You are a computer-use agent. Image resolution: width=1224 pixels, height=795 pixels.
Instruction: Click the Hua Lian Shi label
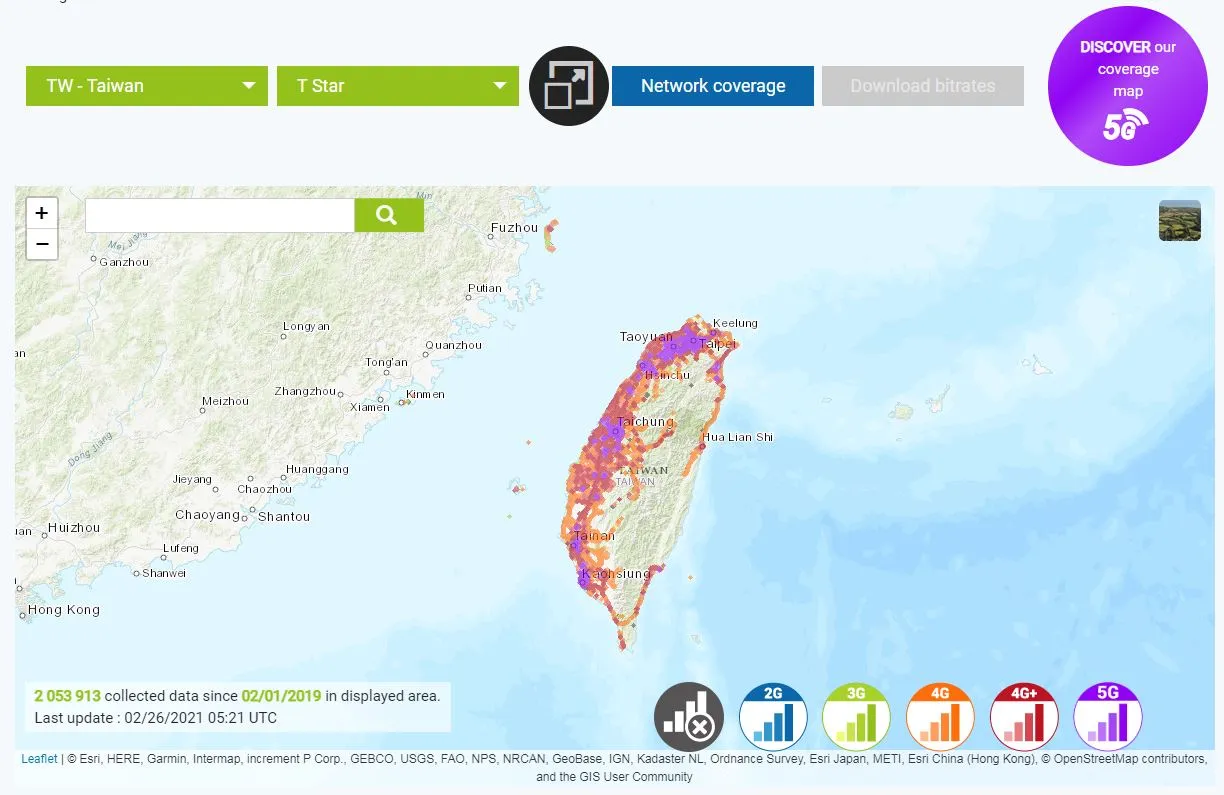point(738,437)
